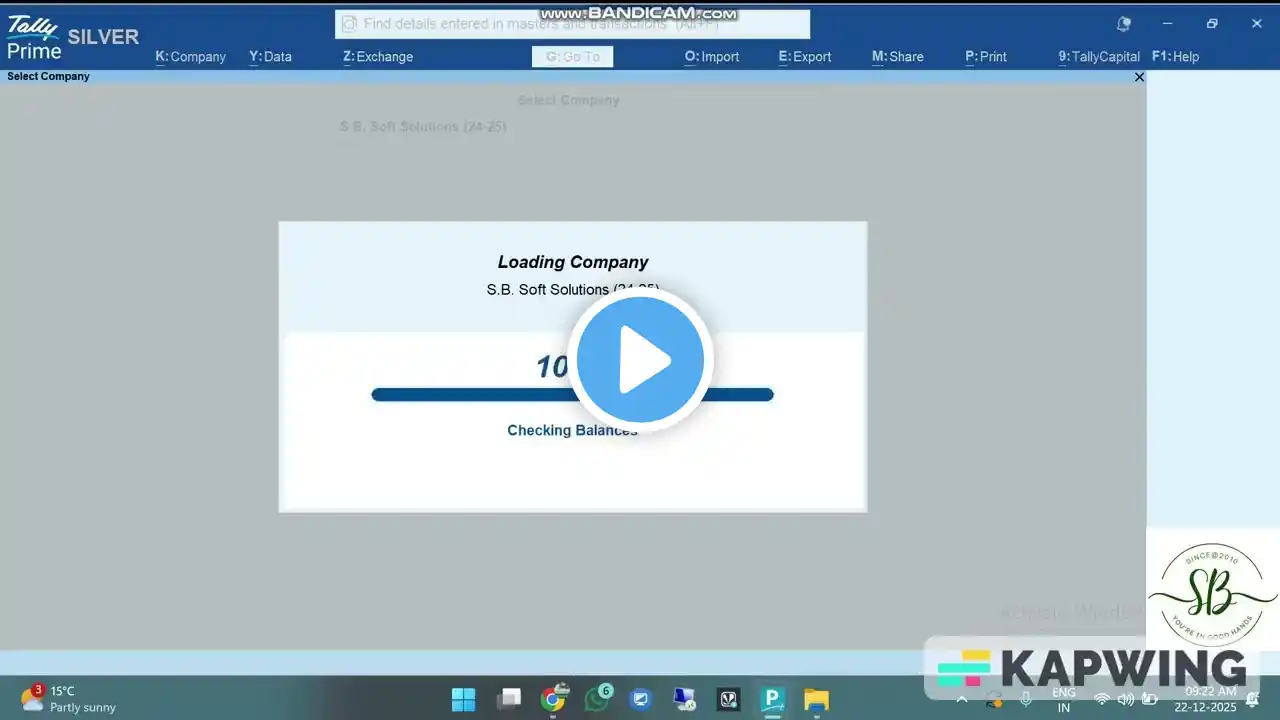Switch to TallyPrime in the taskbar

773,699
